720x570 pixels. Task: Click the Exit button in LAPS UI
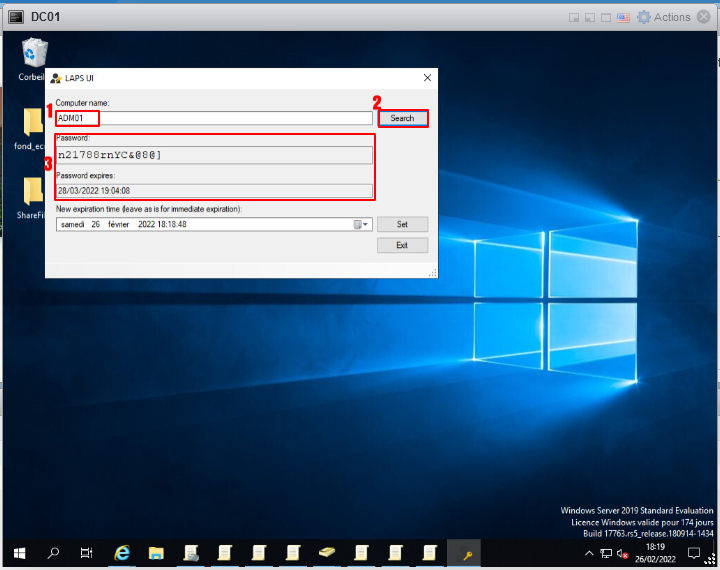[402, 245]
